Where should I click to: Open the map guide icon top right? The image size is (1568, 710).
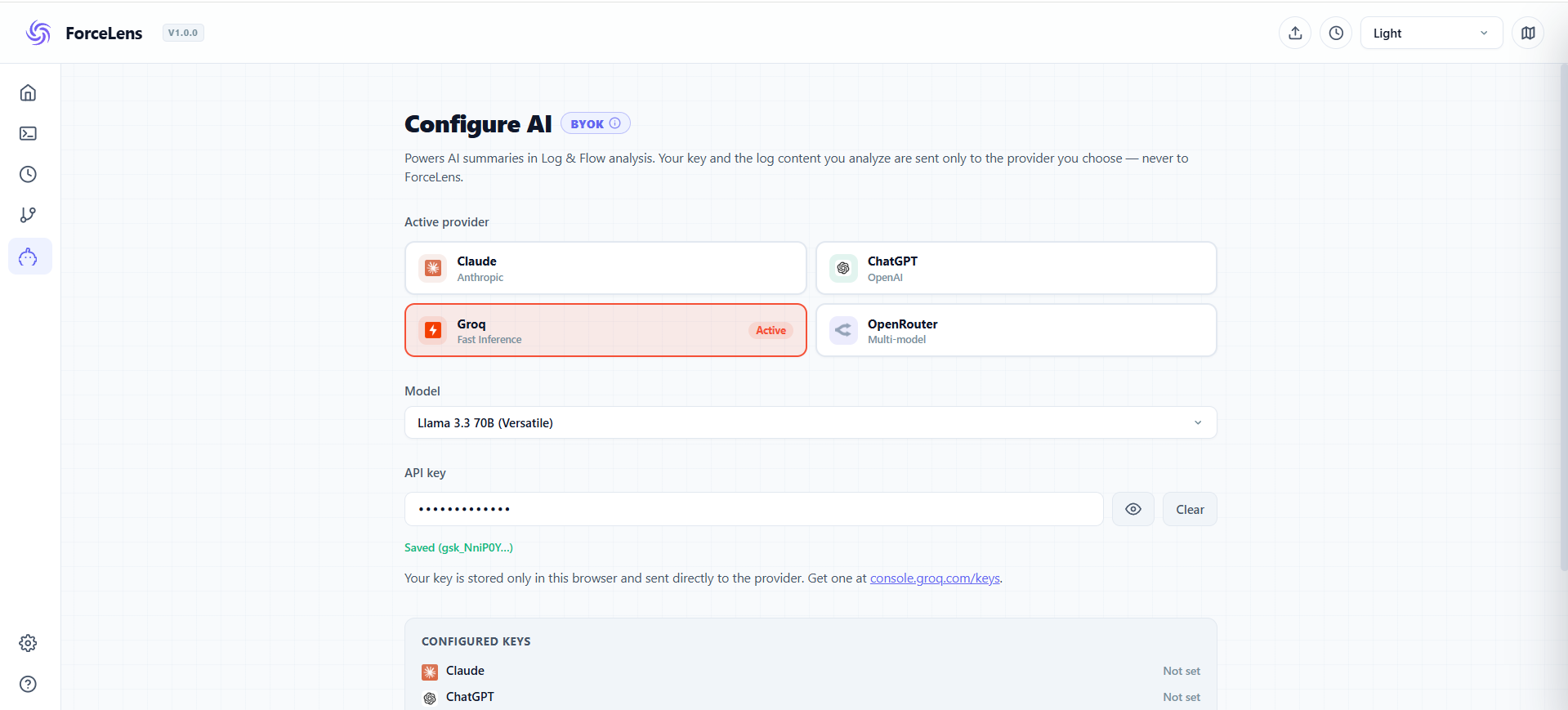coord(1528,33)
